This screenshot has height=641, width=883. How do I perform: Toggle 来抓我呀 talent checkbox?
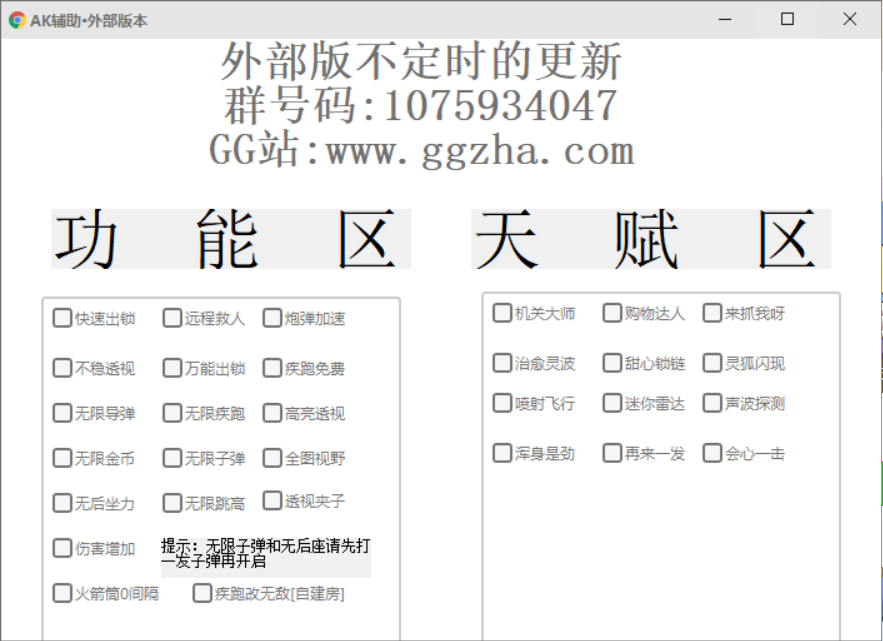(x=712, y=313)
